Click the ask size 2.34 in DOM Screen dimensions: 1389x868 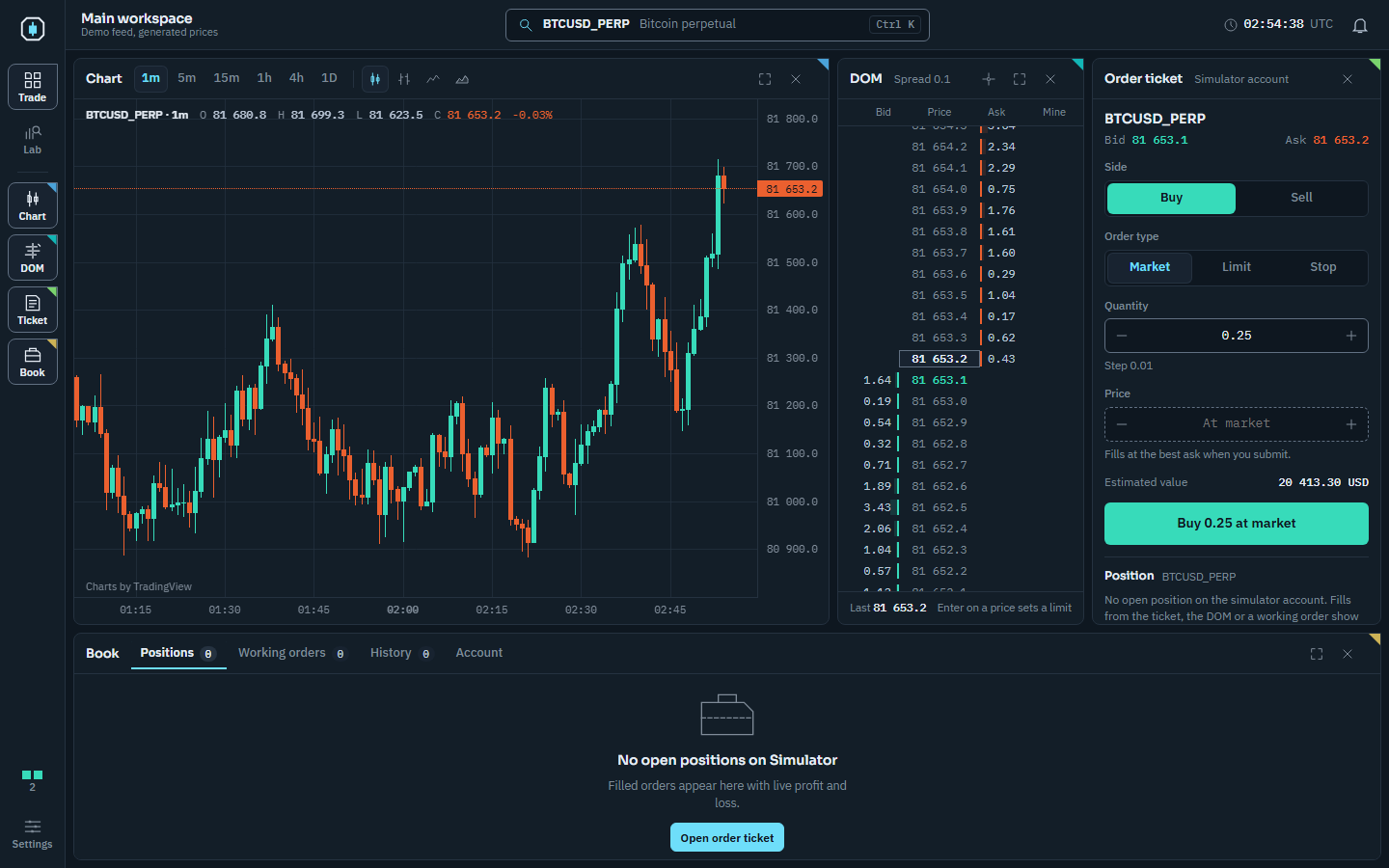pyautogui.click(x=1001, y=147)
